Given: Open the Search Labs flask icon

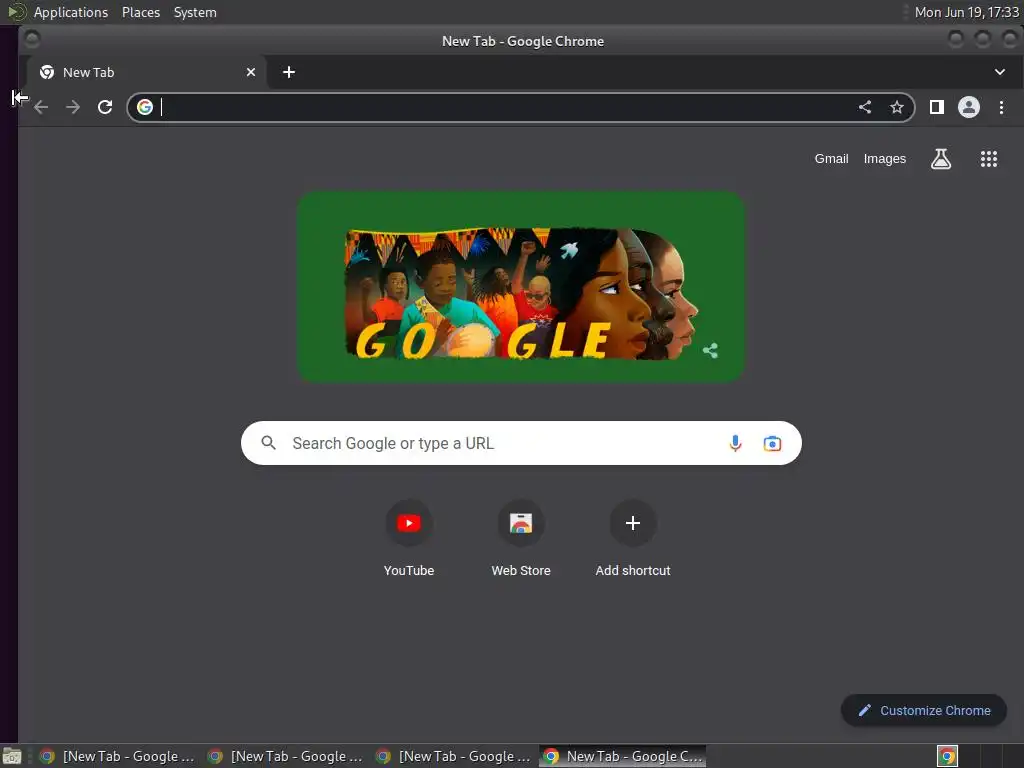Looking at the screenshot, I should pyautogui.click(x=940, y=159).
